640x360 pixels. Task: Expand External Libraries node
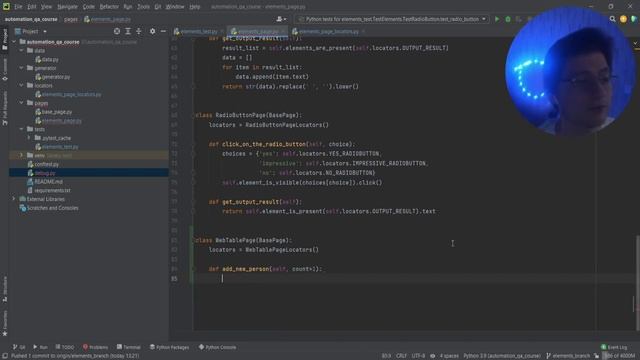pyautogui.click(x=14, y=199)
